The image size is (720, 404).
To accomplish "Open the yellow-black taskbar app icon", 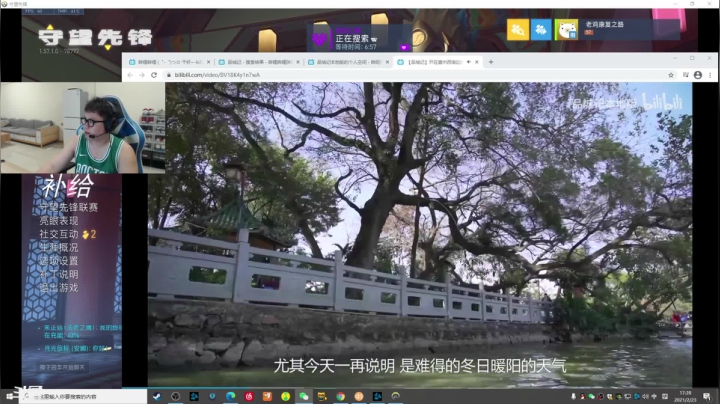I will point(322,396).
